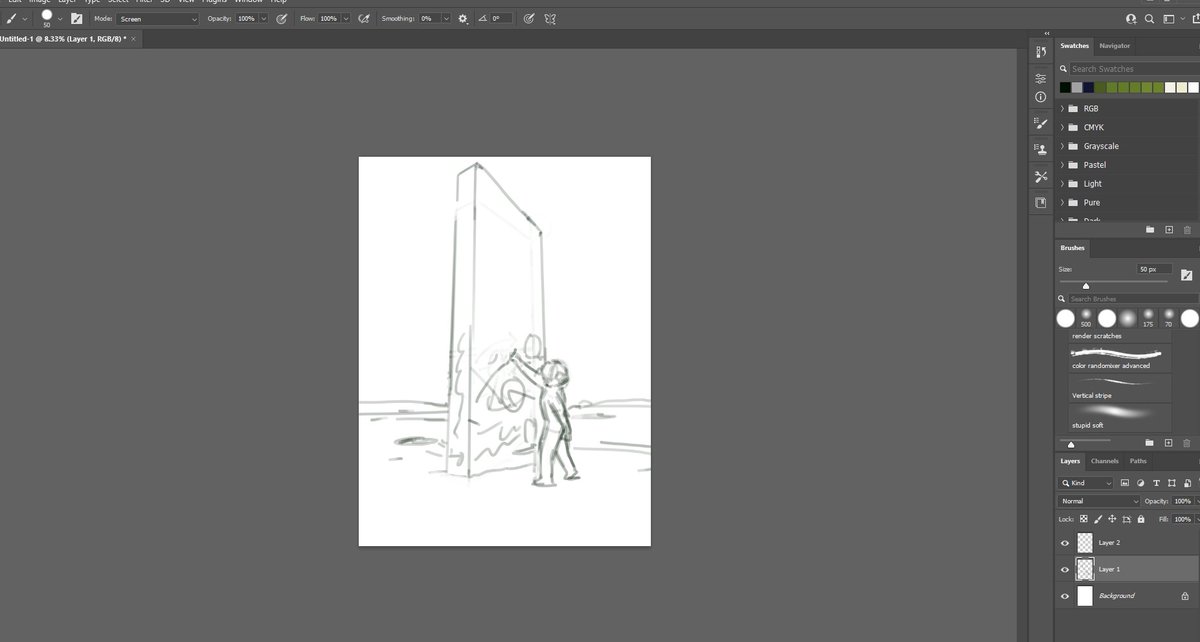Create new swatch group folder
This screenshot has height=642, width=1200.
pyautogui.click(x=1150, y=230)
